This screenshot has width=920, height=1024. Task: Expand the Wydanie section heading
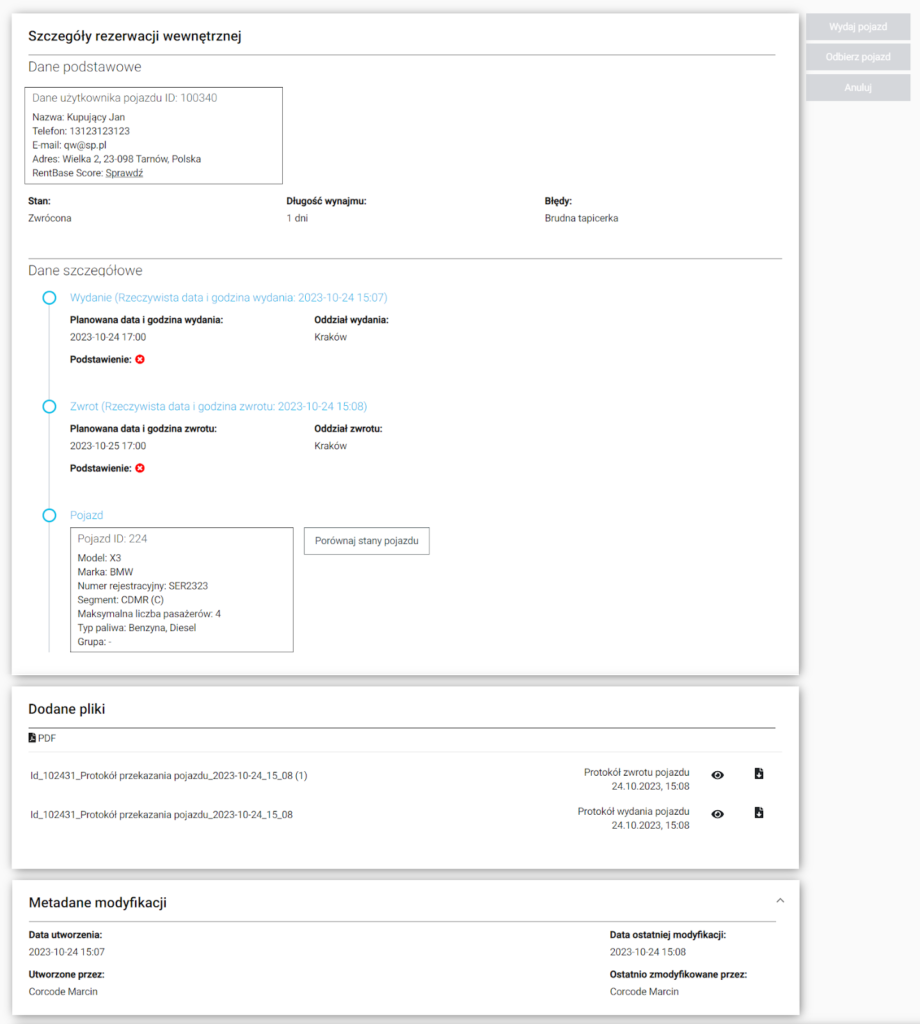[x=228, y=298]
